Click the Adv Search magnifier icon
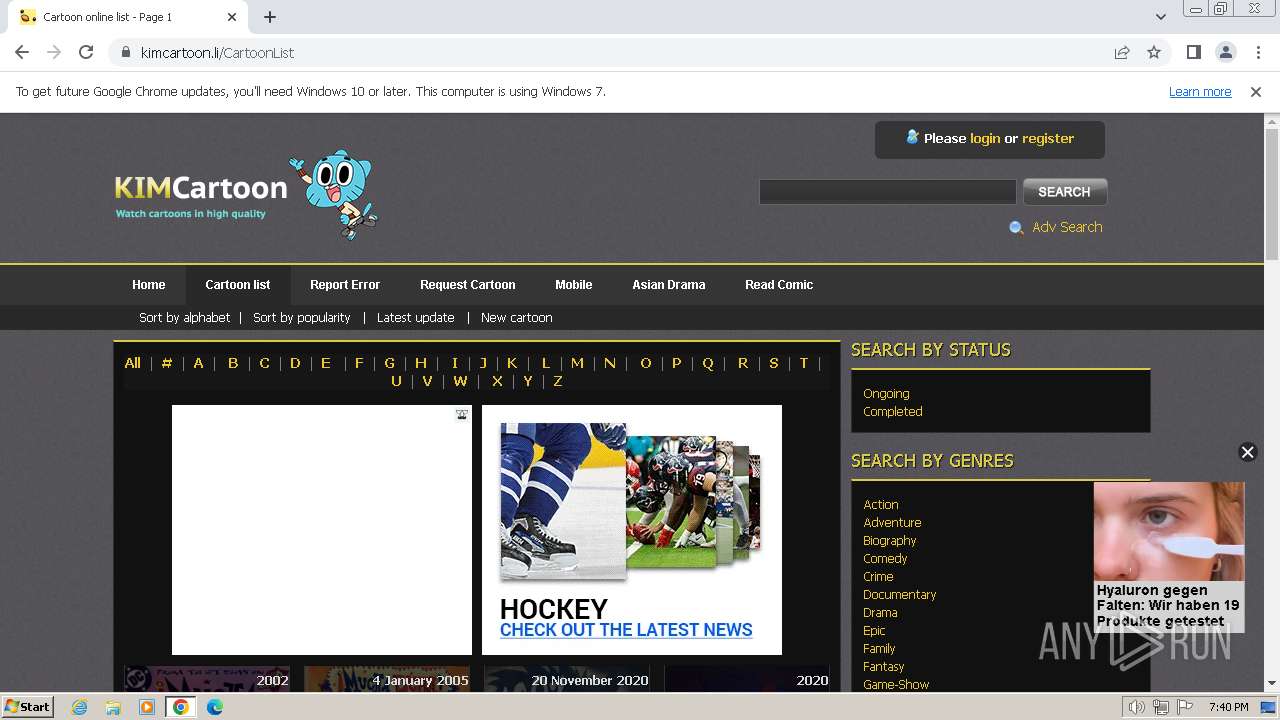This screenshot has height=720, width=1280. pyautogui.click(x=1016, y=228)
